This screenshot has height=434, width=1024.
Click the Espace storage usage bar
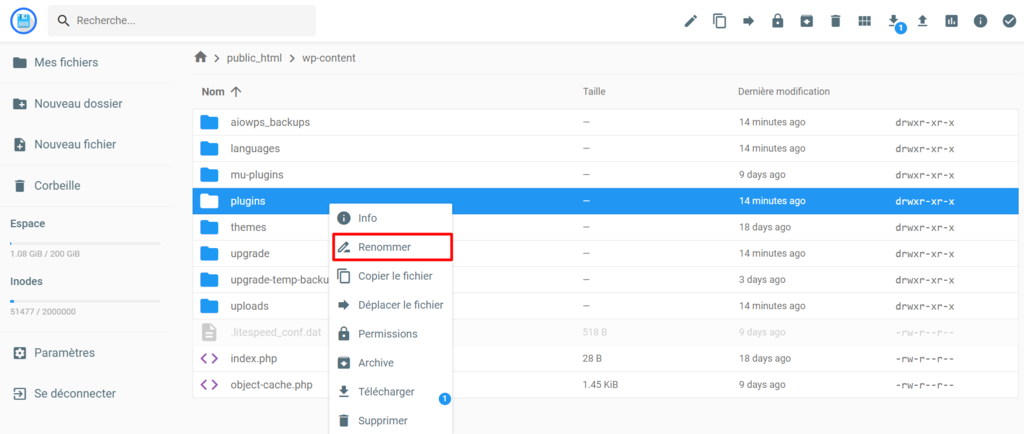[x=85, y=243]
